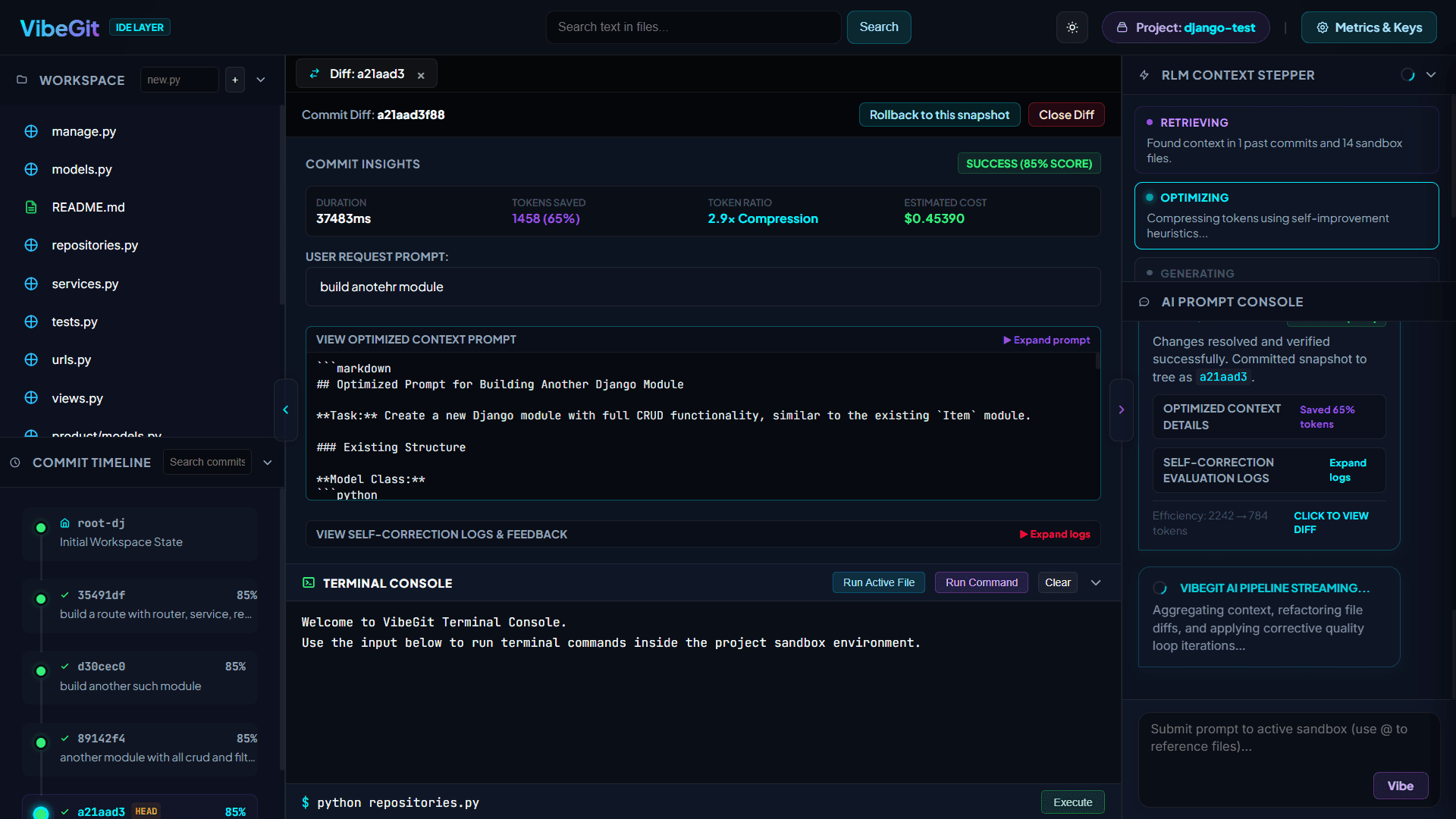Collapse the RLM Context Stepper chevron
The image size is (1456, 819).
(x=1431, y=75)
